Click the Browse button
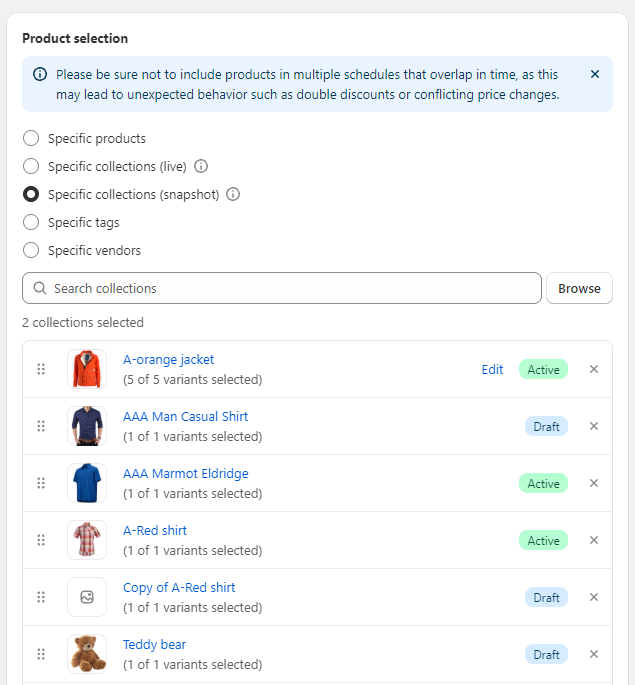This screenshot has height=685, width=635. tap(579, 288)
